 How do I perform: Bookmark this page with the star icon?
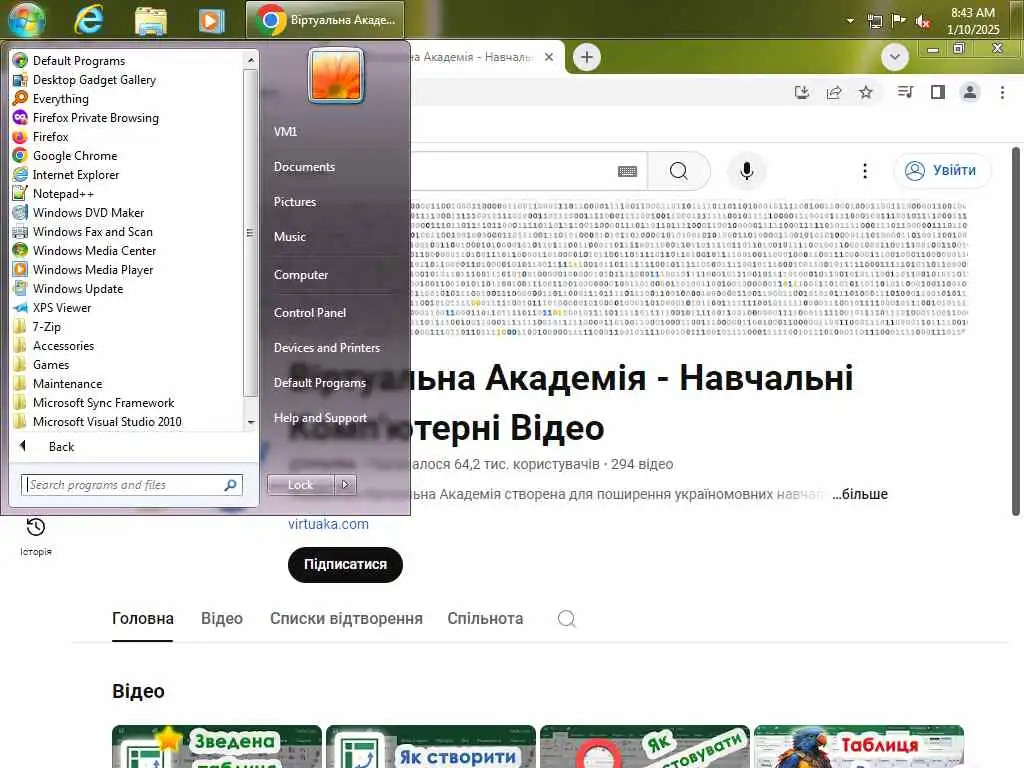pyautogui.click(x=866, y=92)
